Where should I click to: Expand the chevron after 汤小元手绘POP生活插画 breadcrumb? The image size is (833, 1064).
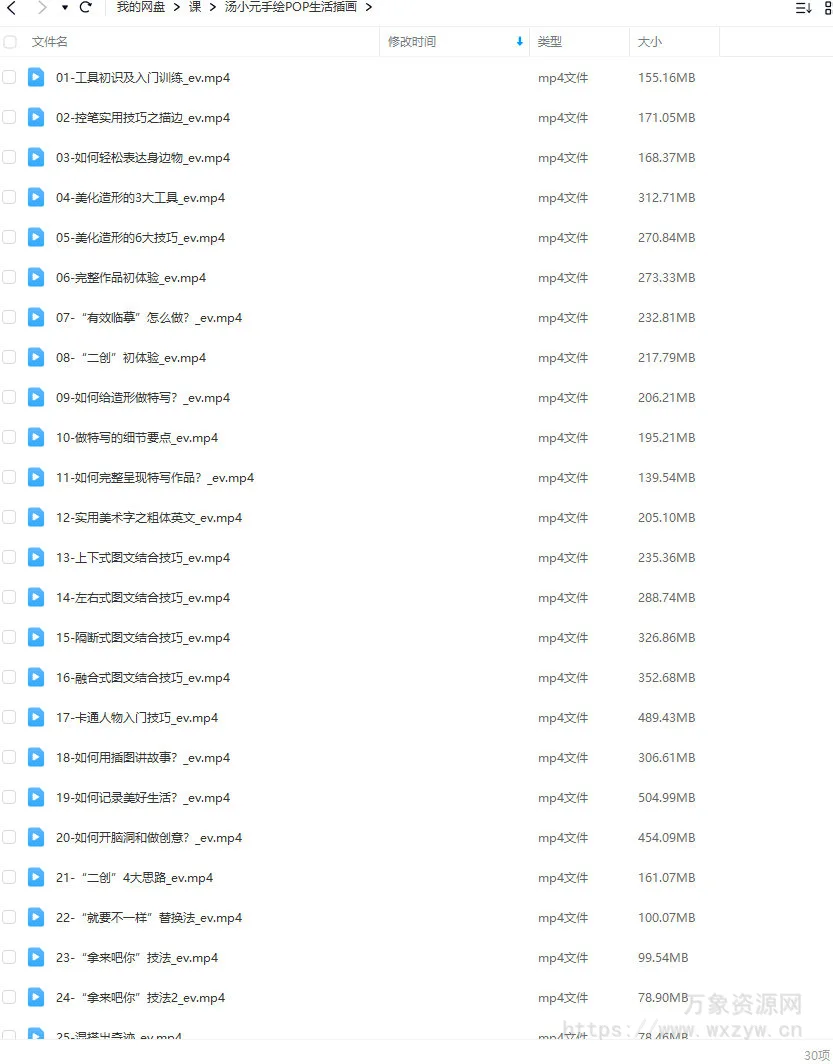click(x=368, y=7)
